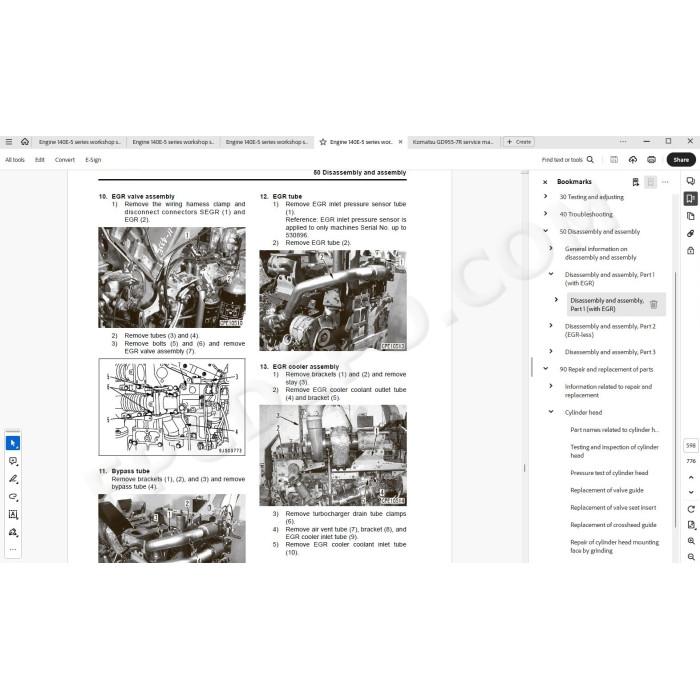700x700 pixels.
Task: Click the add bookmark icon in Bookmarks panel
Action: pos(635,182)
